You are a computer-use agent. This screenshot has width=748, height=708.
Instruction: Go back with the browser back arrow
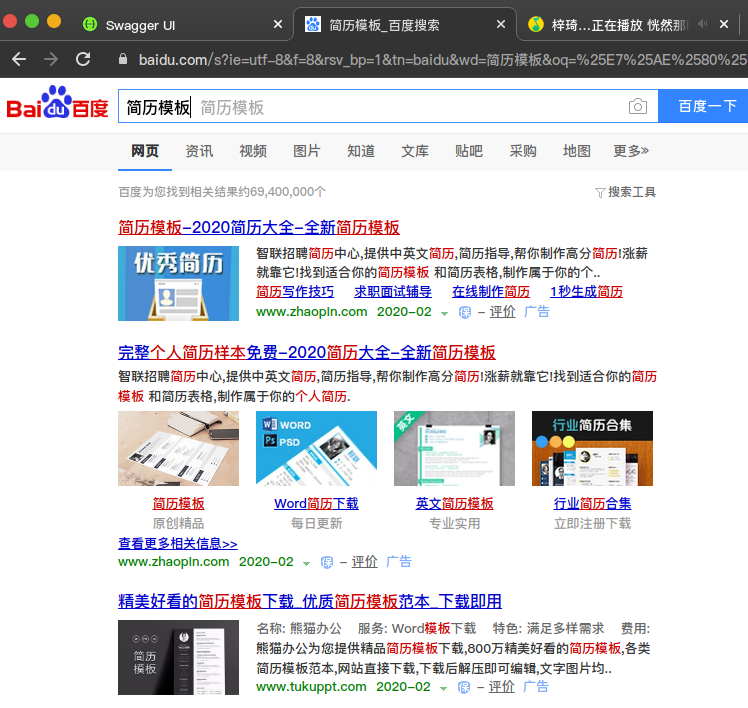19,59
